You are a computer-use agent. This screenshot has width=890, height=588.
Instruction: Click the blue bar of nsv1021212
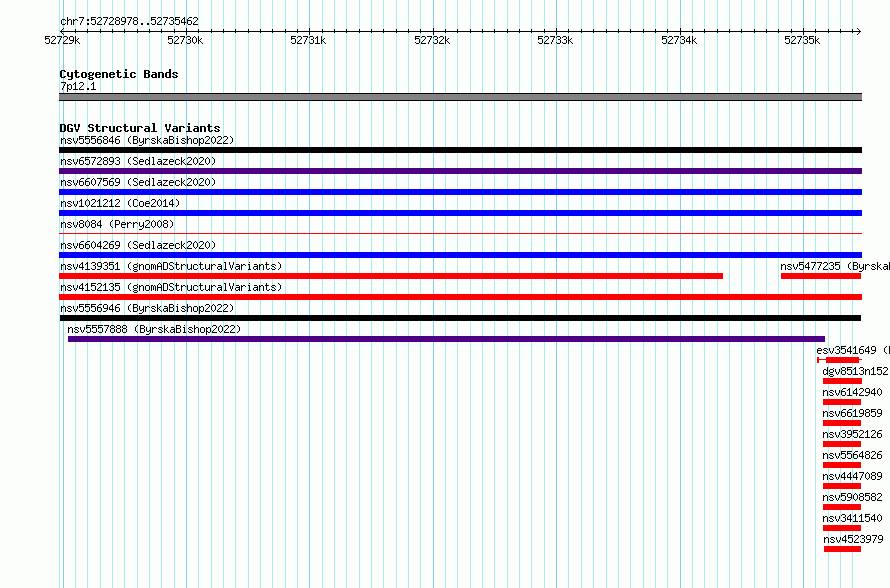point(460,213)
